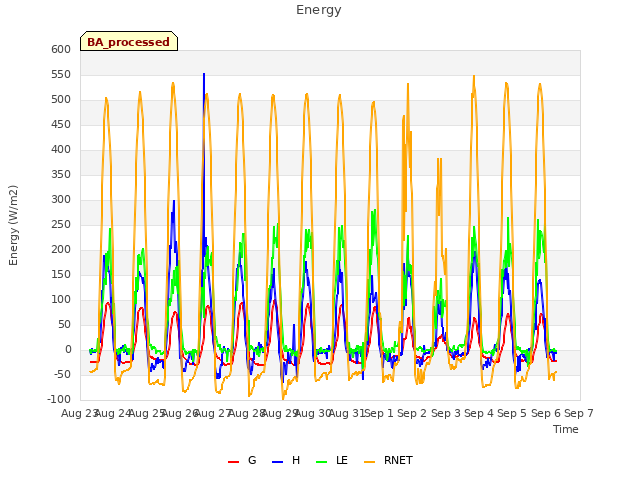Click the 250 y-axis tick label
This screenshot has width=640, height=480.
(61, 224)
